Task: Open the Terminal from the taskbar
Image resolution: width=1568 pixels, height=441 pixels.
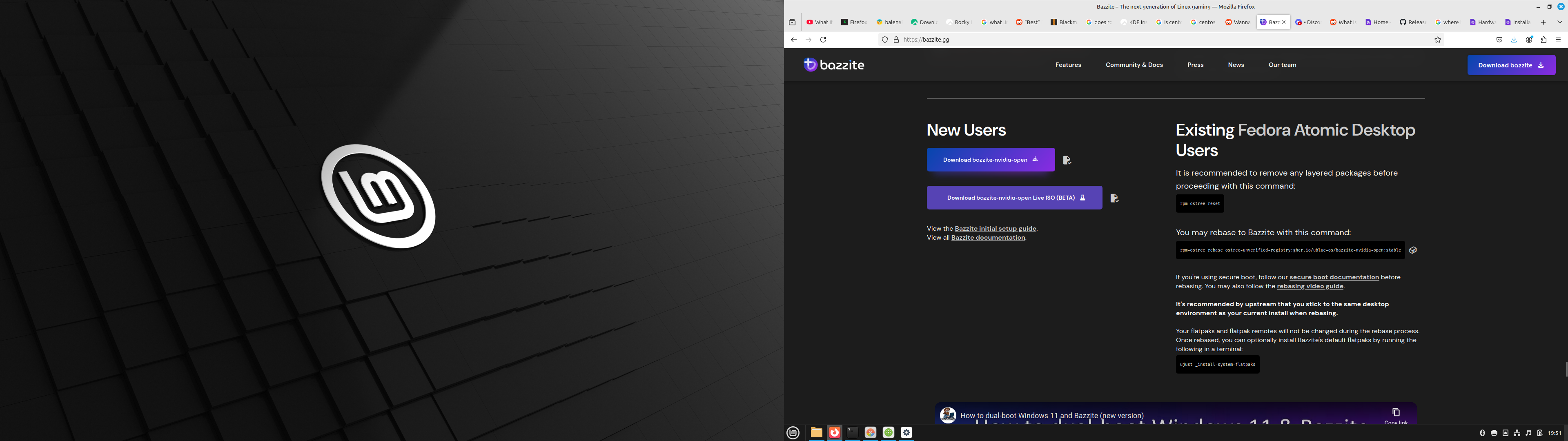Action: [852, 432]
